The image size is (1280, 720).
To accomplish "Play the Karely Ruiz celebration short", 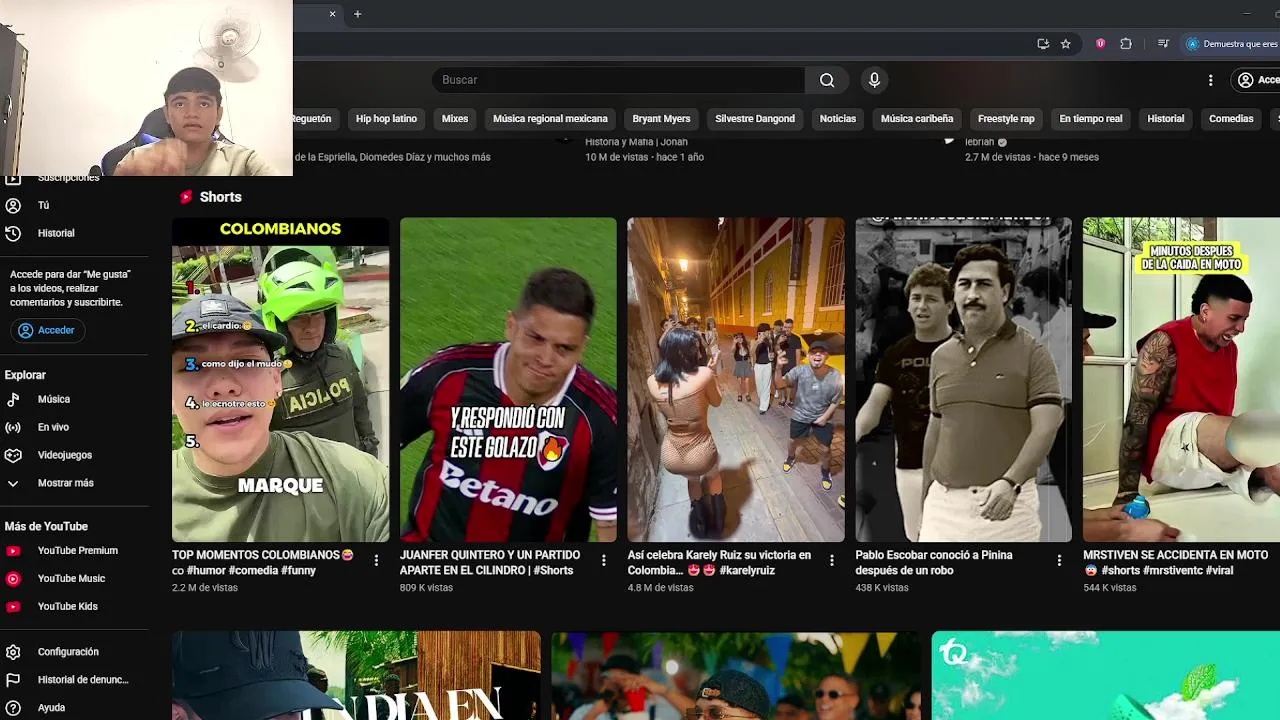I will (x=736, y=380).
